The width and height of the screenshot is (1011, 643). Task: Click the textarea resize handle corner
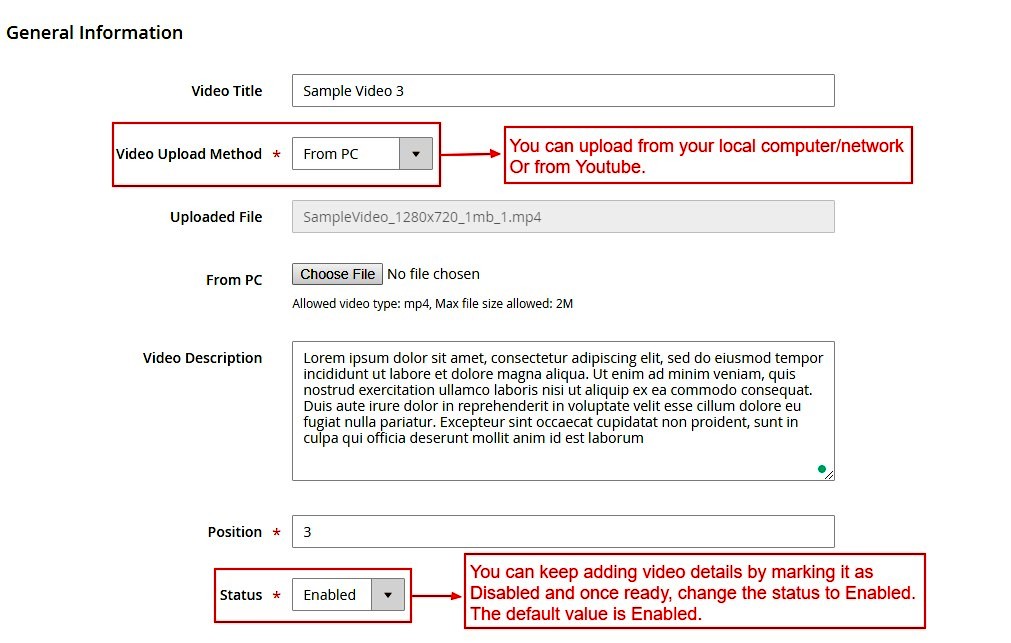point(829,475)
